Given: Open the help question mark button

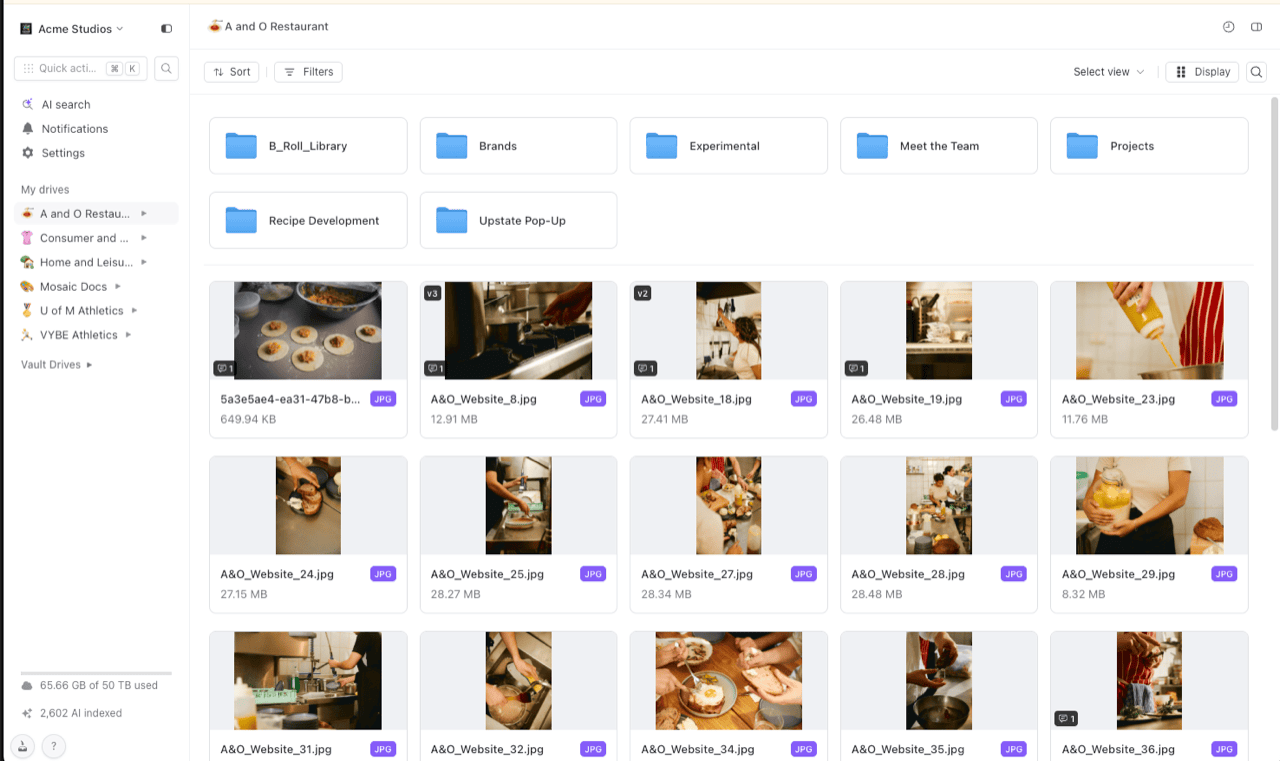Looking at the screenshot, I should click(x=54, y=746).
